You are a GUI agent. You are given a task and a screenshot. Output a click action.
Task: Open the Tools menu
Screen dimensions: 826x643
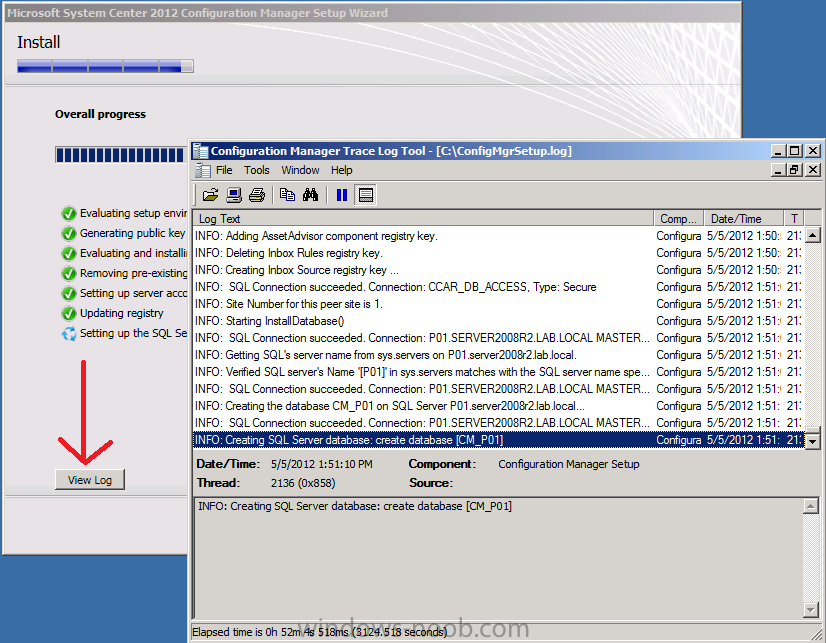click(x=257, y=170)
